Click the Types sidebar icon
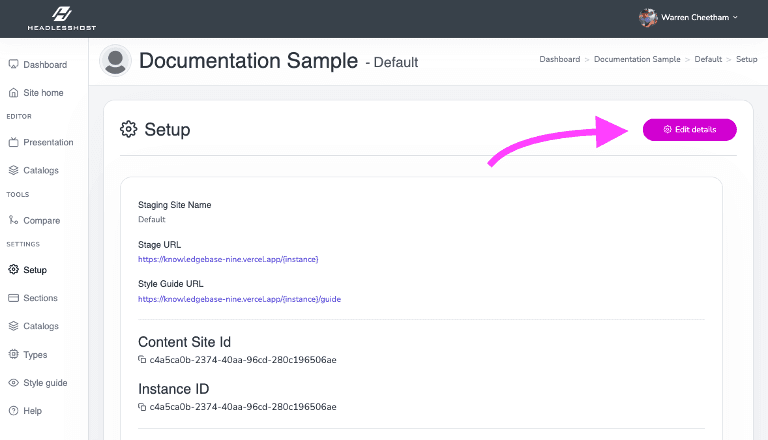 tap(13, 355)
